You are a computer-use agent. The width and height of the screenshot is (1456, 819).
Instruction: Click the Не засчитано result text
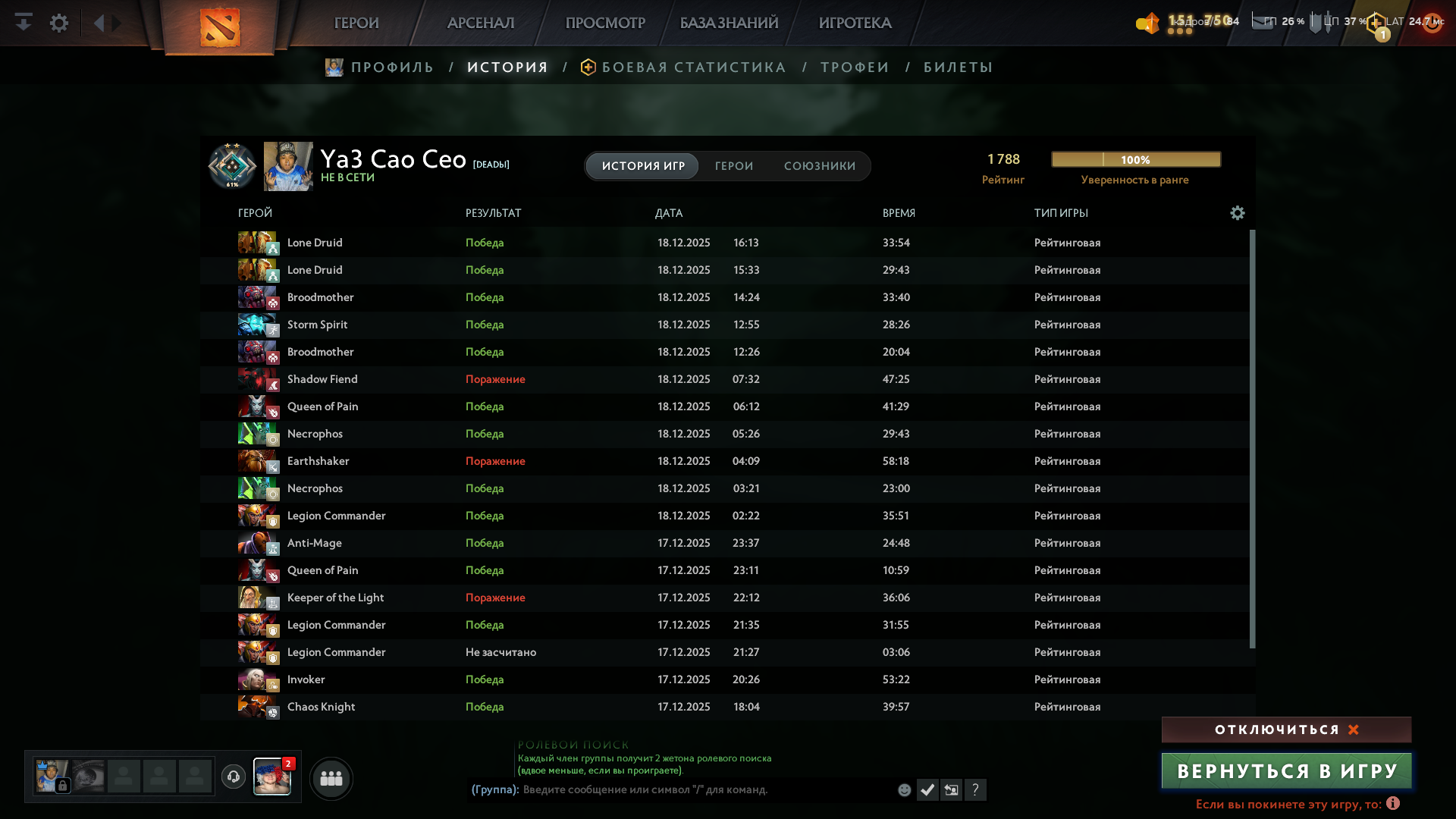(500, 652)
